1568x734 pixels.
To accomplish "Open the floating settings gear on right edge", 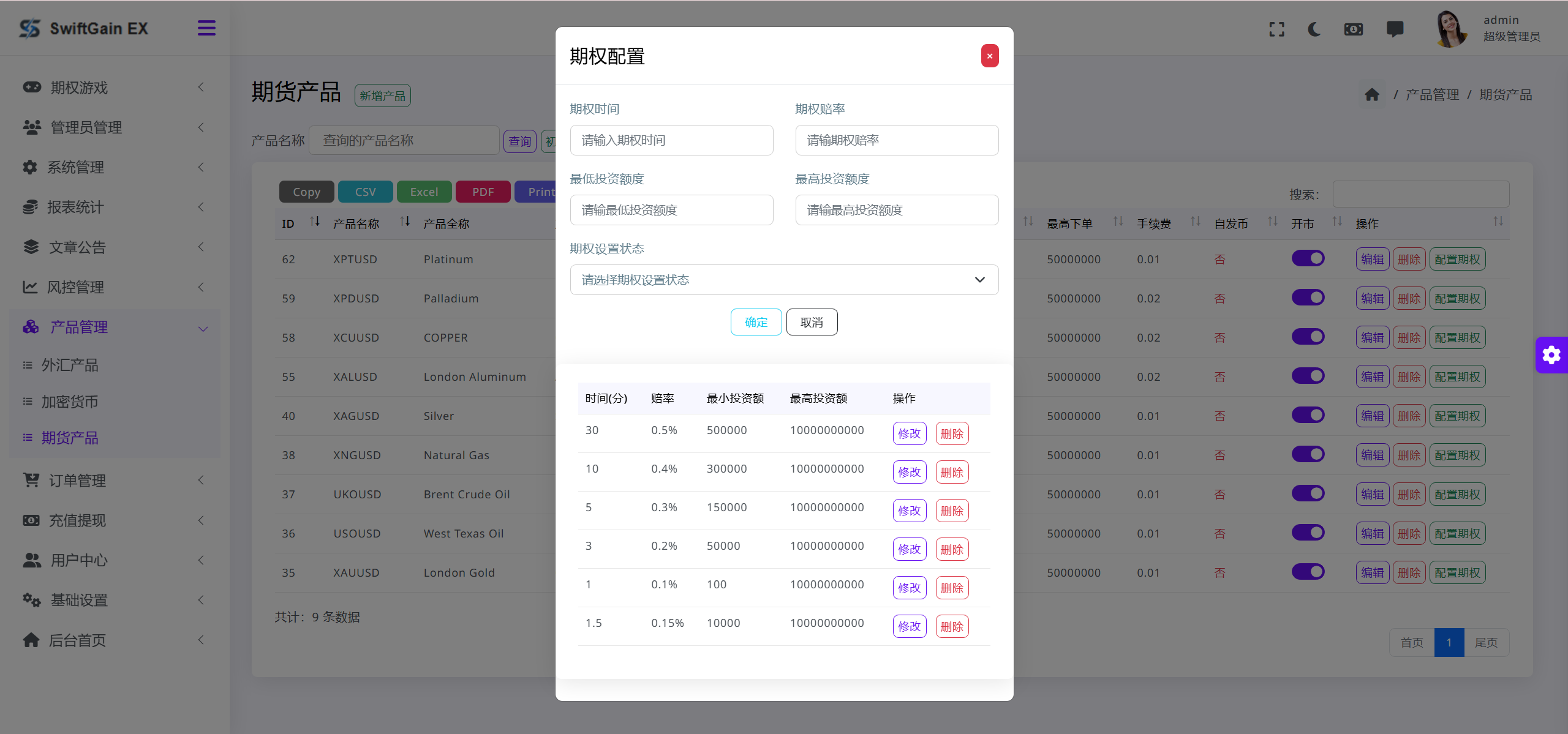I will click(x=1551, y=355).
